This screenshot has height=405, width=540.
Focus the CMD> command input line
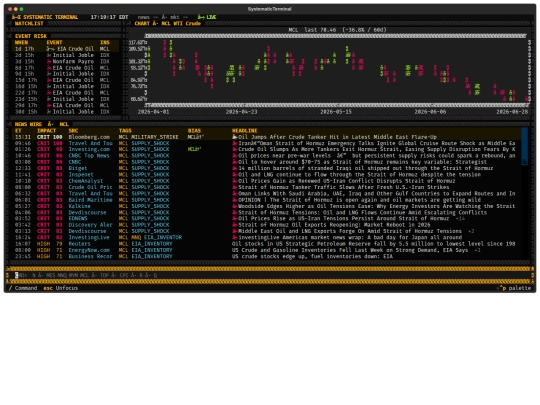270,275
